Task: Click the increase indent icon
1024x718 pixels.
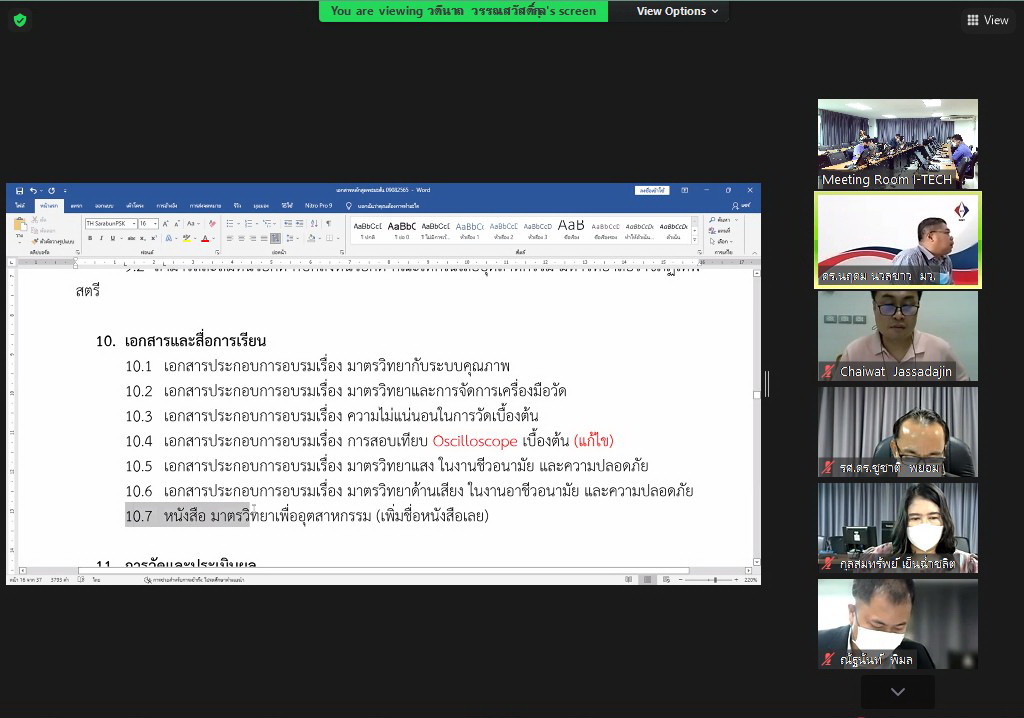Action: 299,223
